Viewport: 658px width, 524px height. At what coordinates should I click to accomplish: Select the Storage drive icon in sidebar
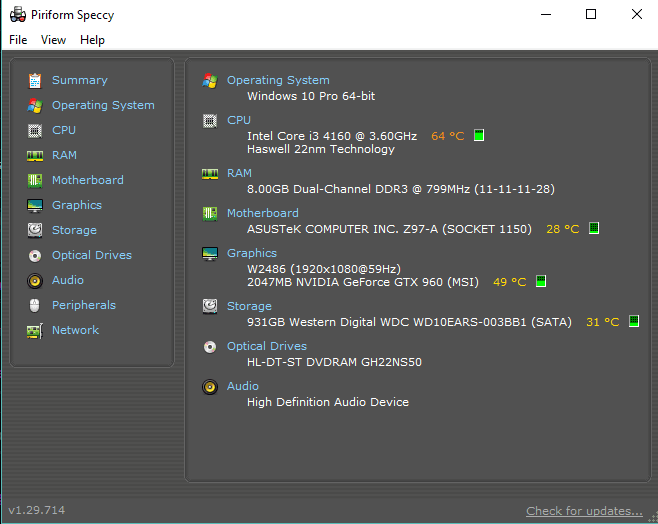coord(35,230)
